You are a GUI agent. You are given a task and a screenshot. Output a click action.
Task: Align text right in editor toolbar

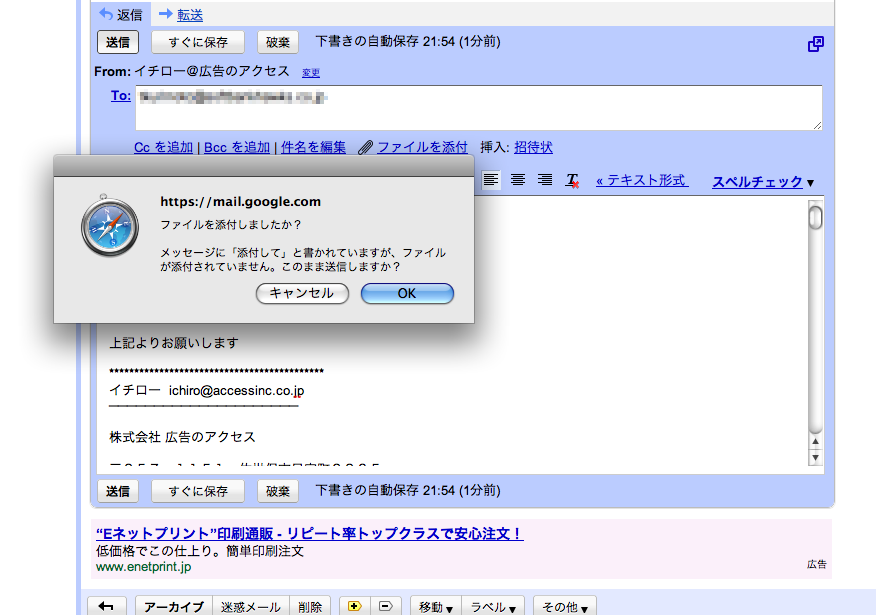point(545,180)
